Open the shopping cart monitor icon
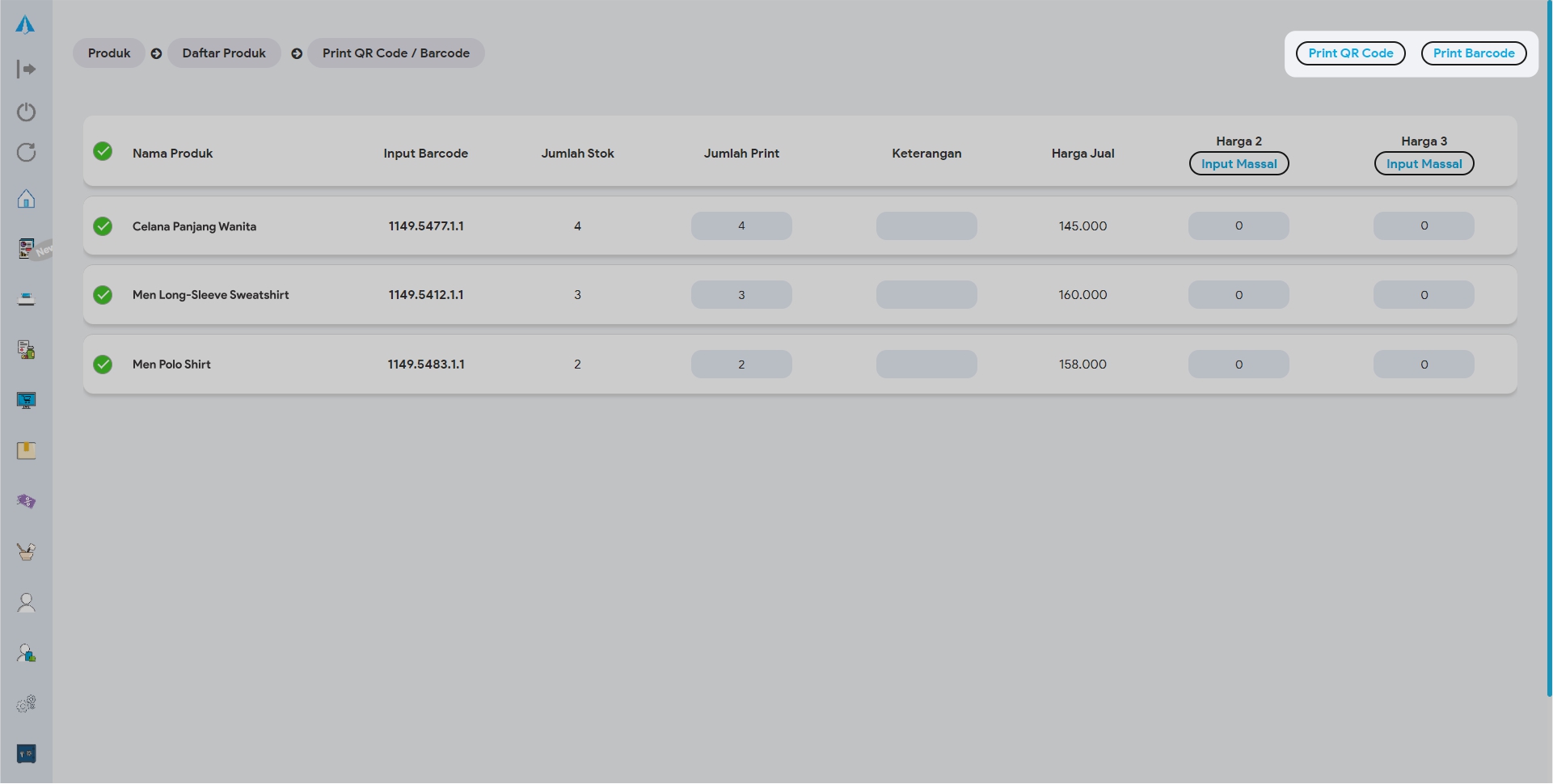Screen dimensions: 1553x784 tap(26, 401)
